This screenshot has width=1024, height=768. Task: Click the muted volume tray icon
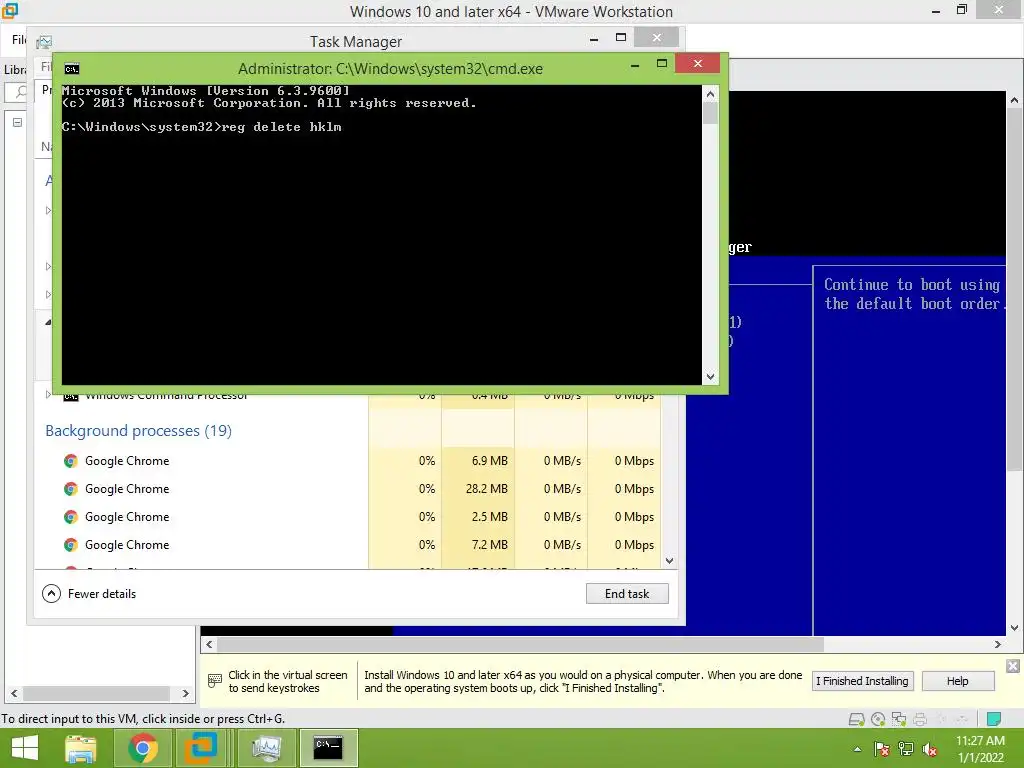[x=930, y=749]
